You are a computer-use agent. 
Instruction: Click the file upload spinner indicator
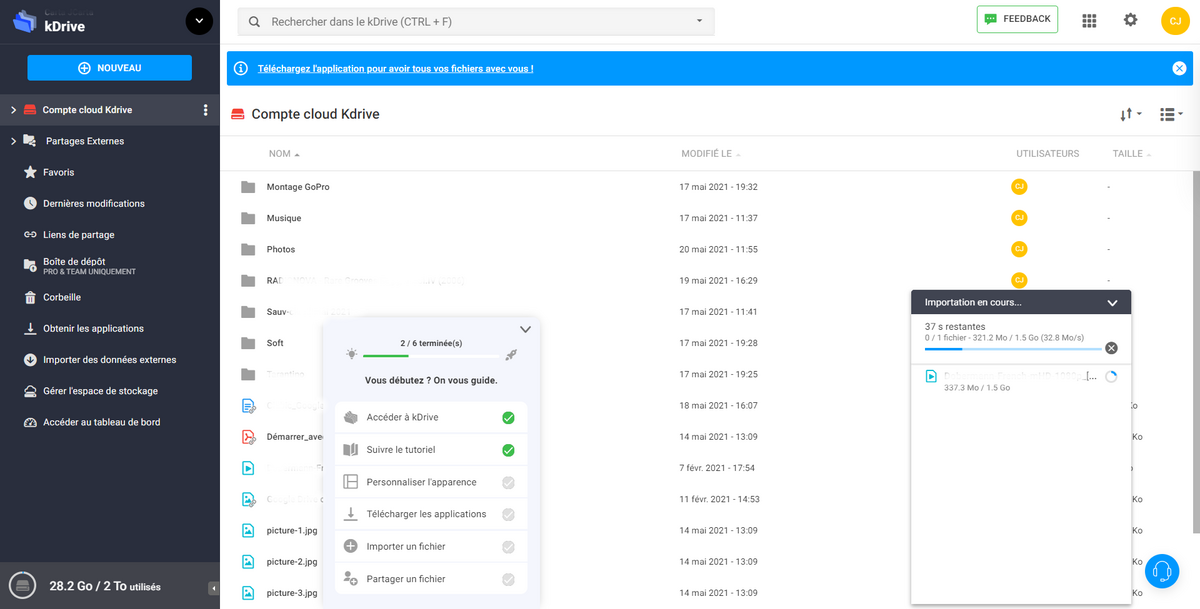coord(1110,377)
